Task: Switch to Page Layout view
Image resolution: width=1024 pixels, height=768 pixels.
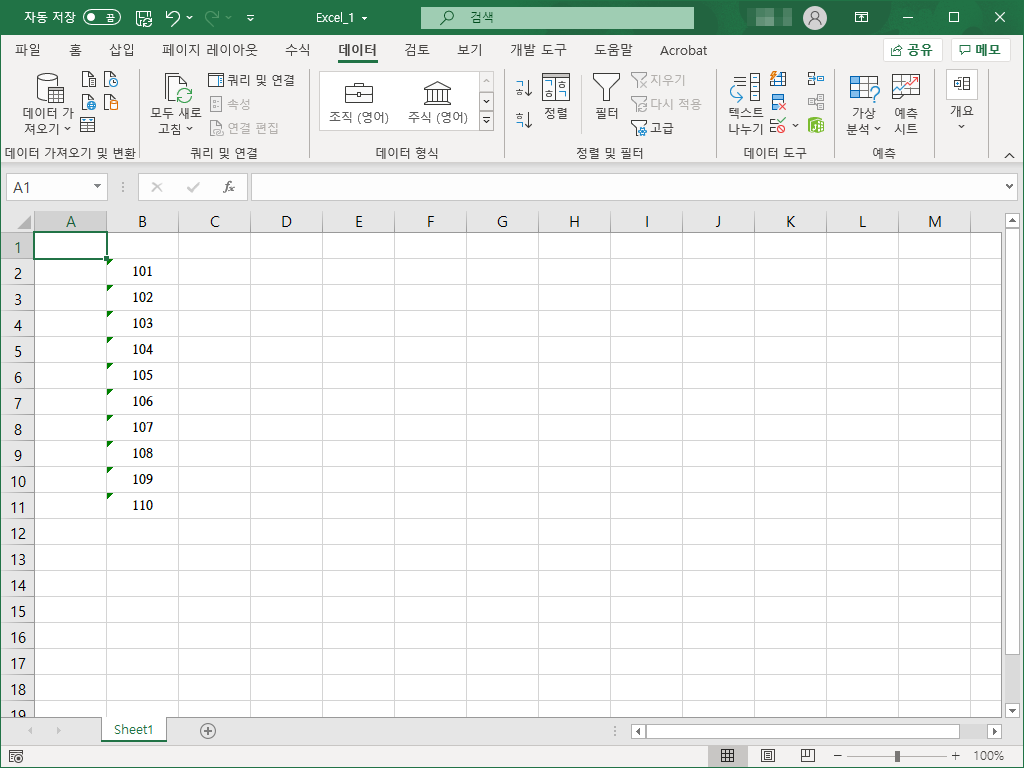Action: tap(767, 756)
